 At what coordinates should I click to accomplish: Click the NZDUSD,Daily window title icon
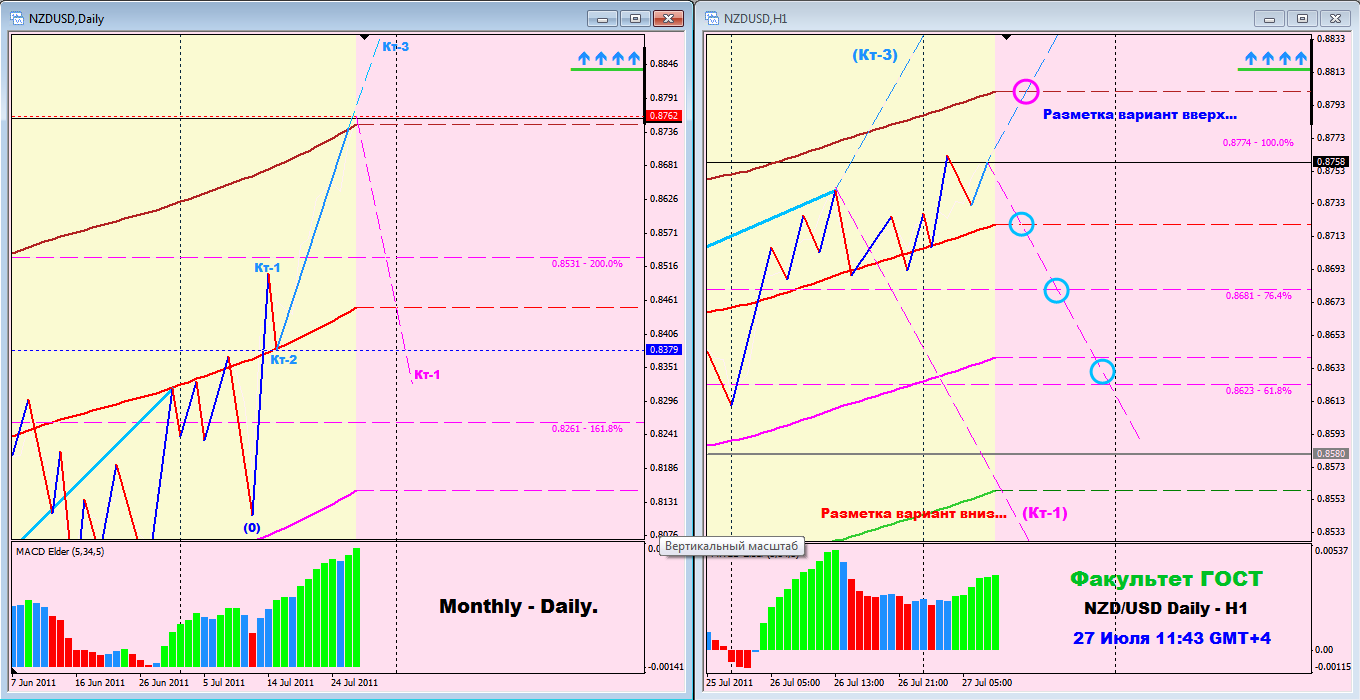pyautogui.click(x=15, y=18)
